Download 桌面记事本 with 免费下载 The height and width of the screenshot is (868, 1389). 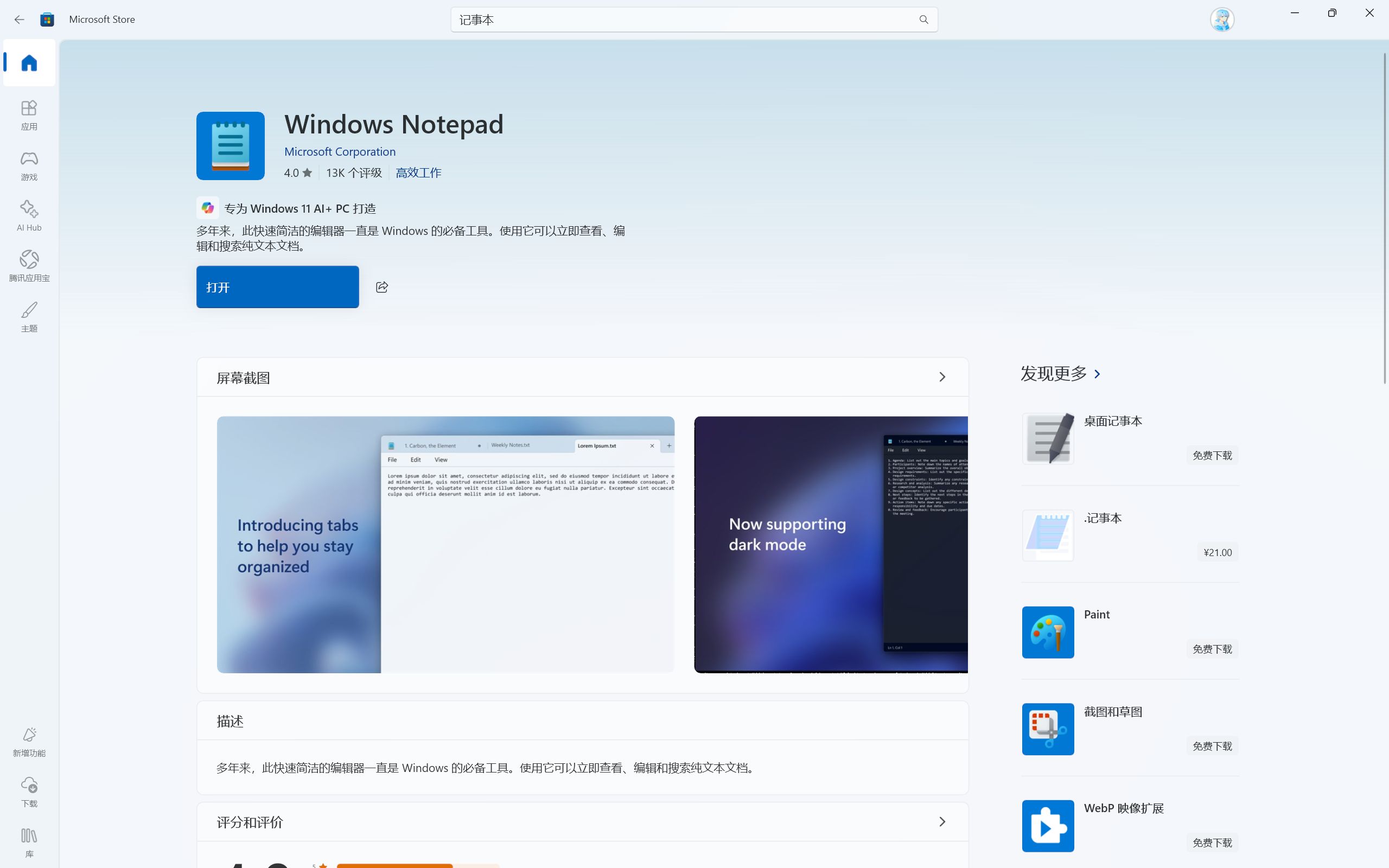point(1212,455)
